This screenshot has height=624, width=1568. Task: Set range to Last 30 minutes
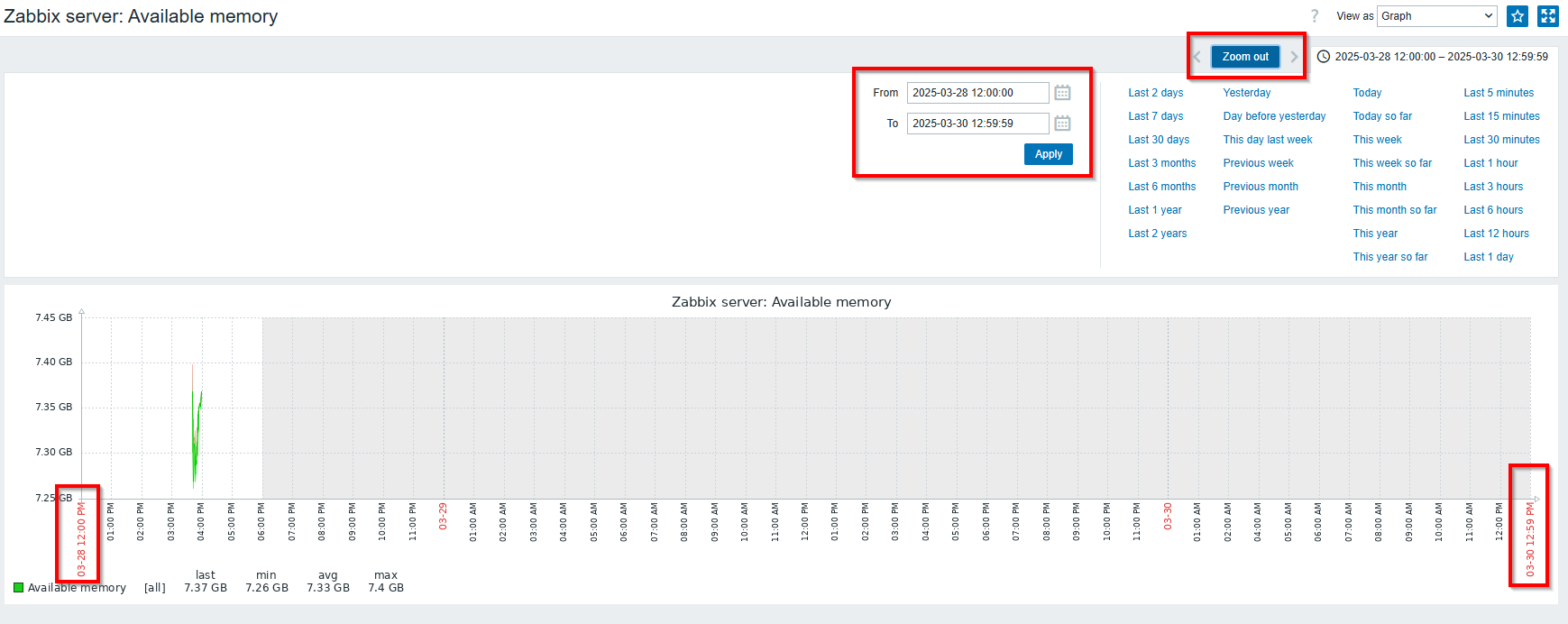1501,140
